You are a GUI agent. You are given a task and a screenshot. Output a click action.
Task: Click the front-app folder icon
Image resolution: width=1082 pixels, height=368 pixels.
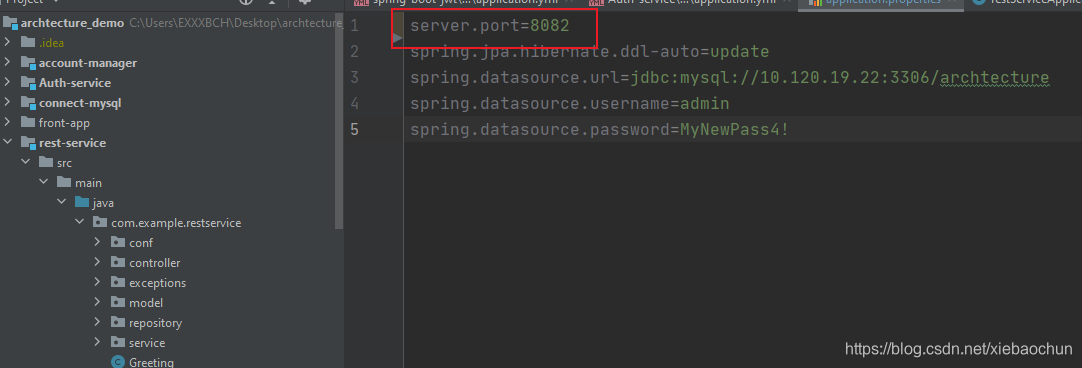coord(28,123)
